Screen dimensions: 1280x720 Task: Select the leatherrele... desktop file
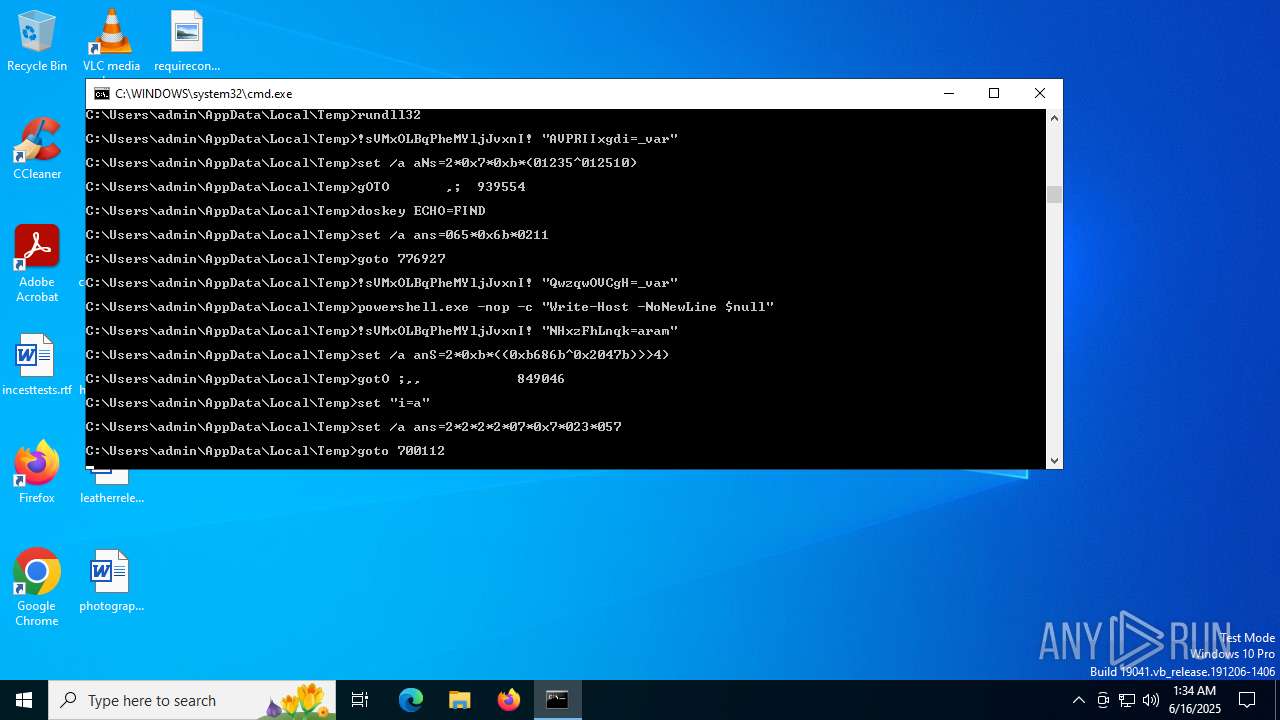(x=111, y=488)
